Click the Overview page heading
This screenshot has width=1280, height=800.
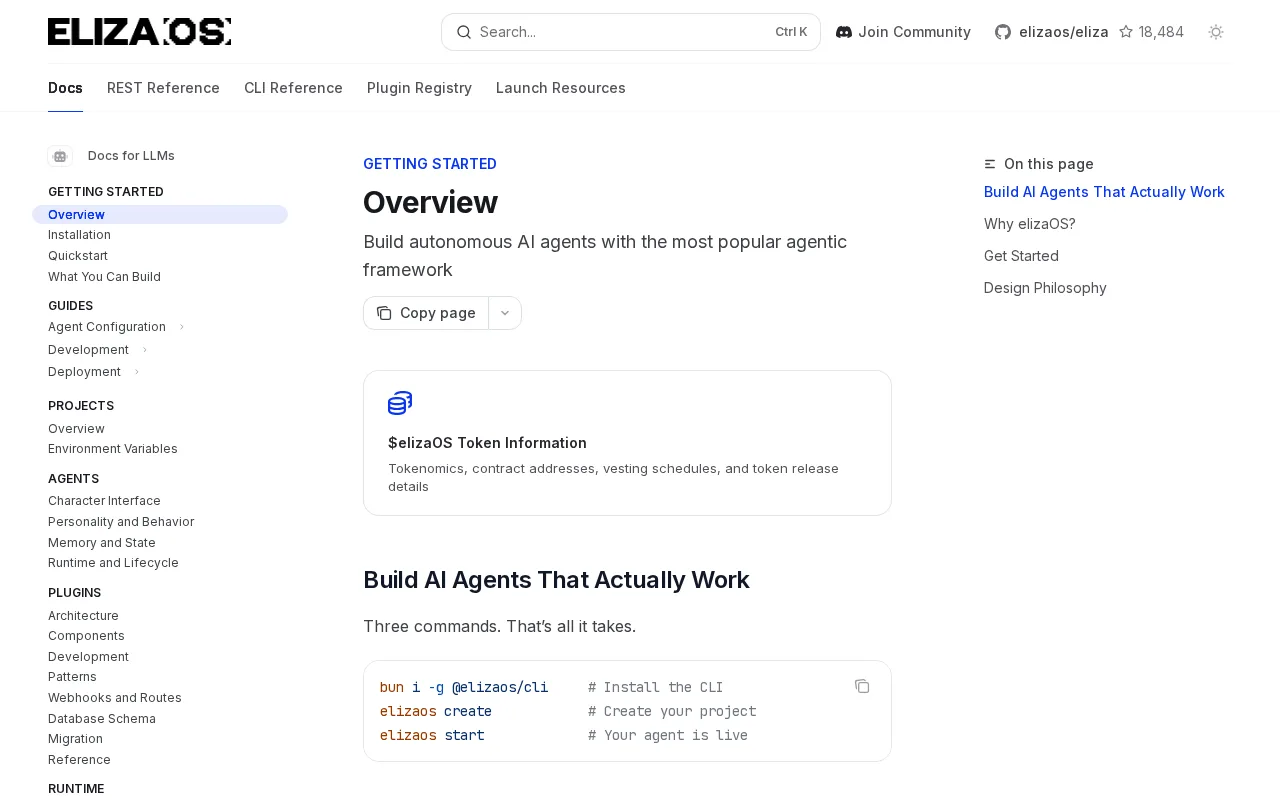click(430, 202)
